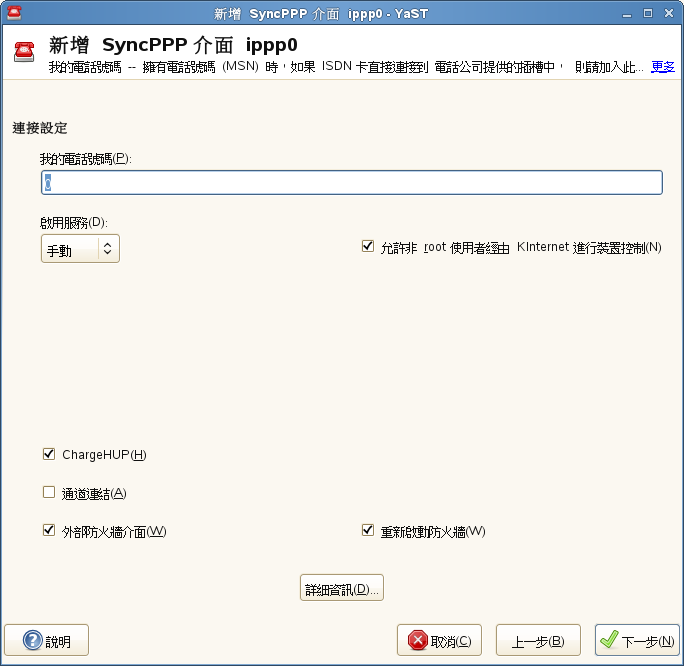Screen dimensions: 684x666
Task: Open the 更多 (more) help link
Action: click(x=663, y=67)
